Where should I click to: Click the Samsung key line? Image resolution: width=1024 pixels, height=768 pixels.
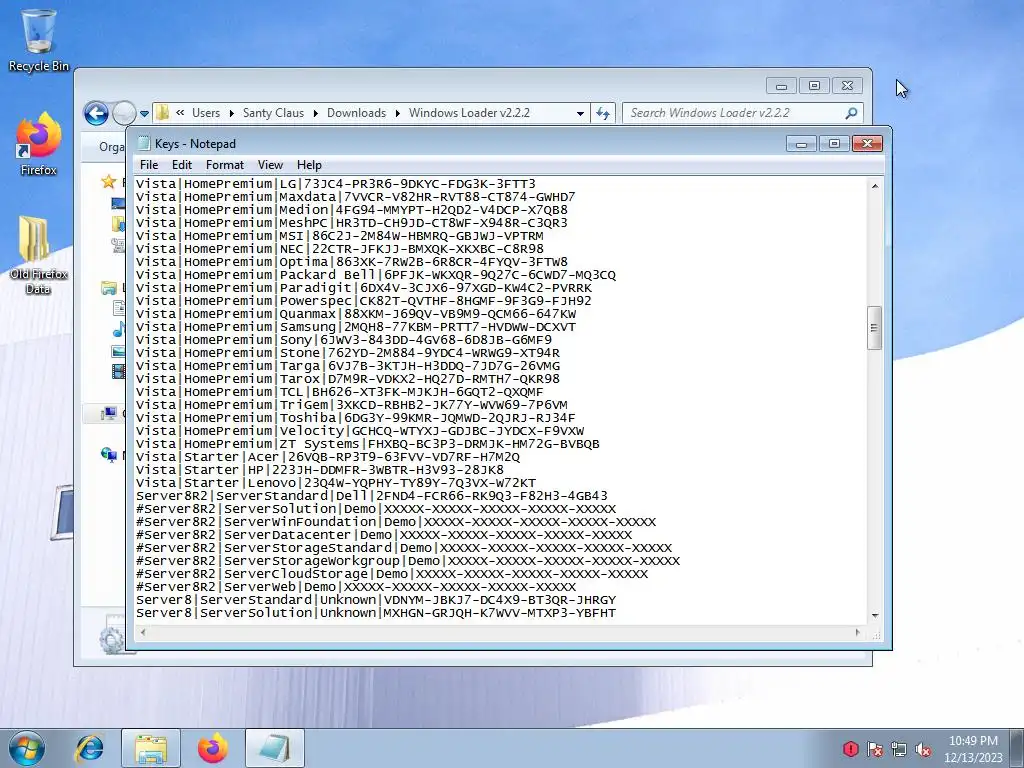[356, 327]
